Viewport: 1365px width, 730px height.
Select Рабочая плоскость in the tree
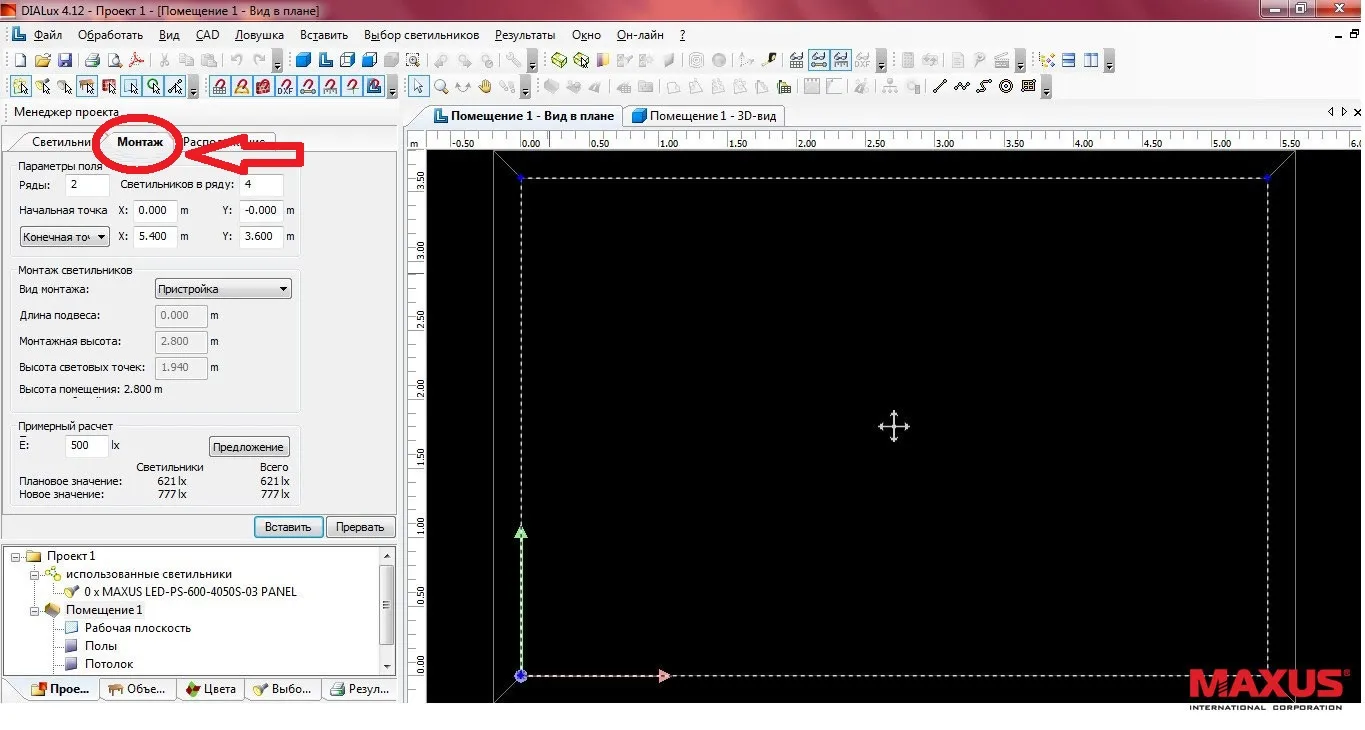(137, 628)
